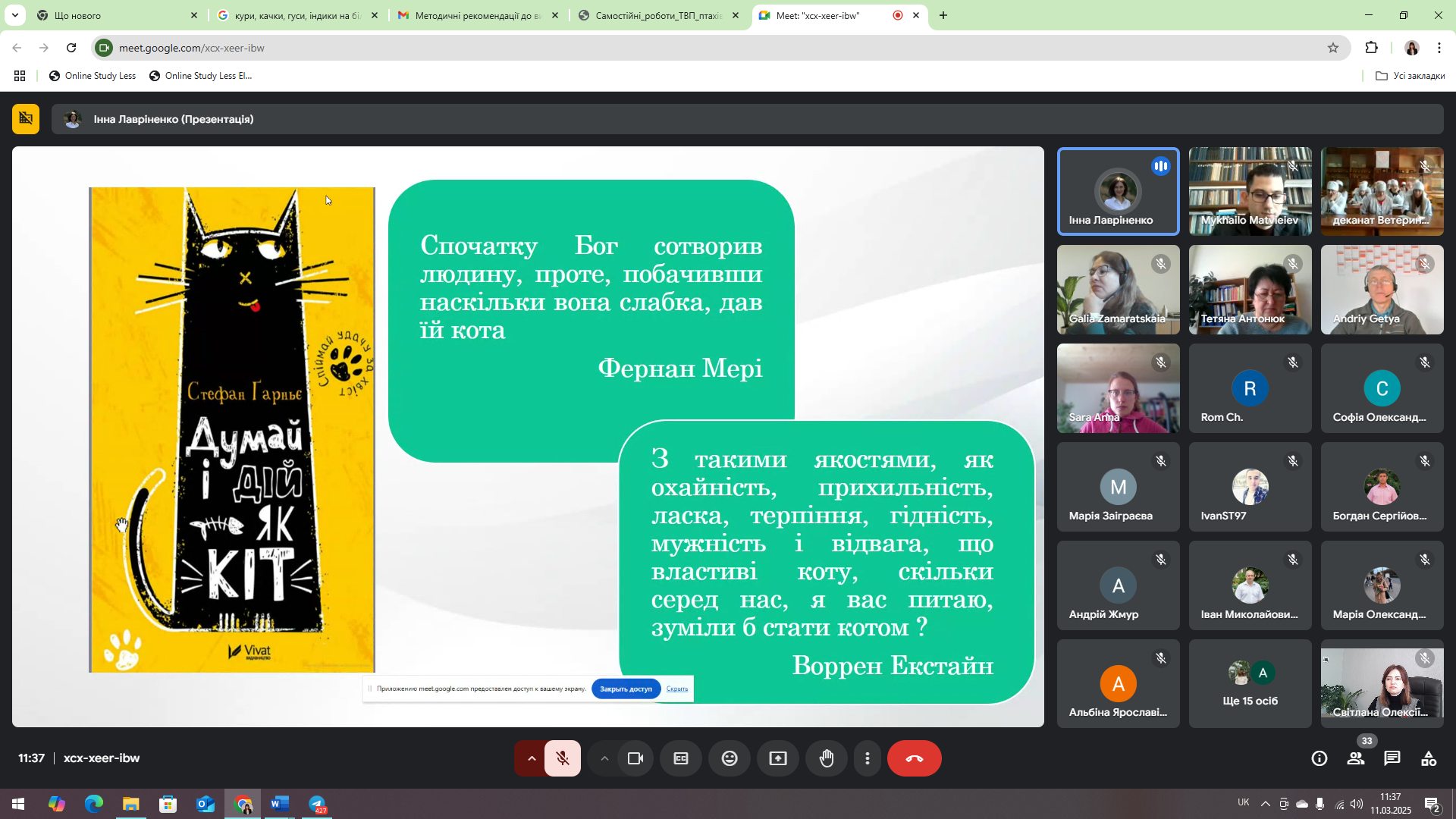
Task: Open Telegram from taskbar
Action: pos(317,804)
